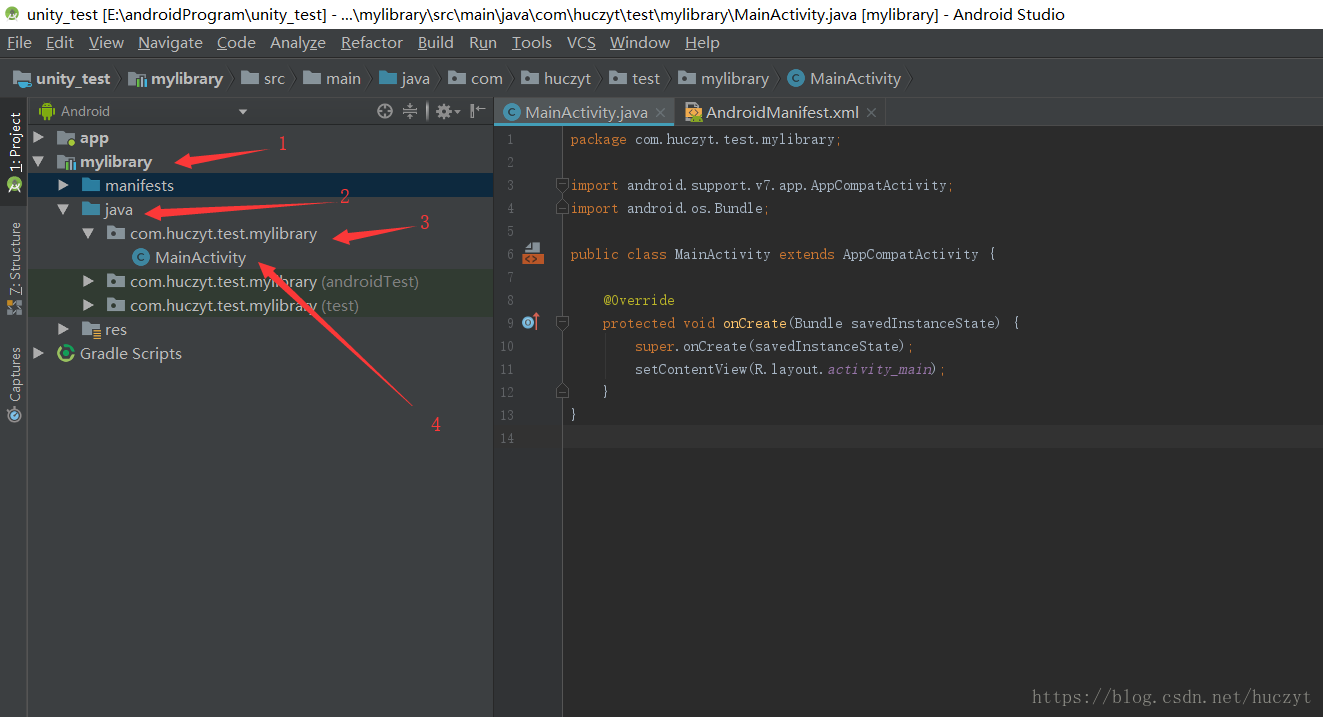This screenshot has width=1323, height=717.
Task: Open the File menu
Action: coord(19,43)
